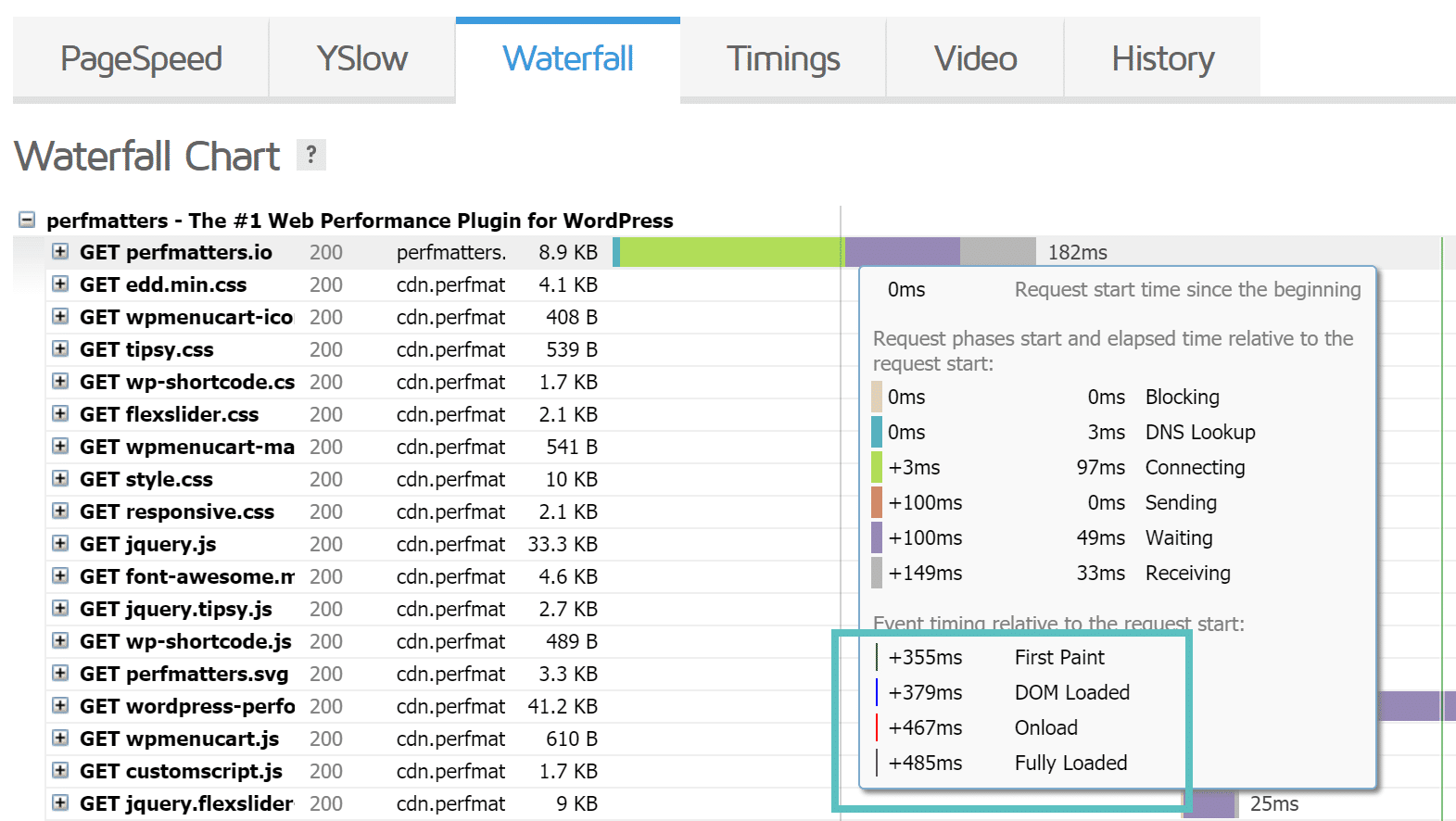This screenshot has height=821, width=1456.
Task: Click the Waterfall Chart help question mark icon
Action: (x=311, y=155)
